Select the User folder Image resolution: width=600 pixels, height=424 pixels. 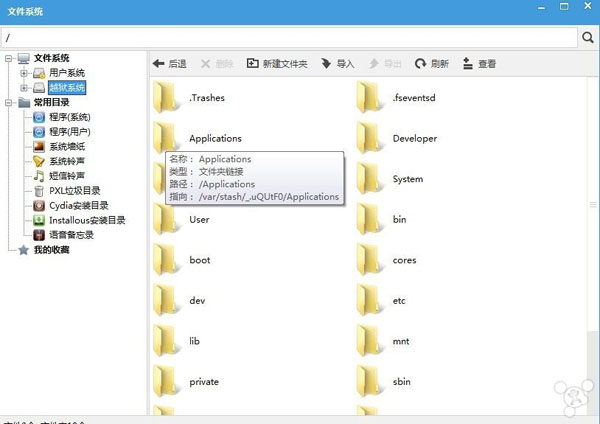tap(181, 219)
